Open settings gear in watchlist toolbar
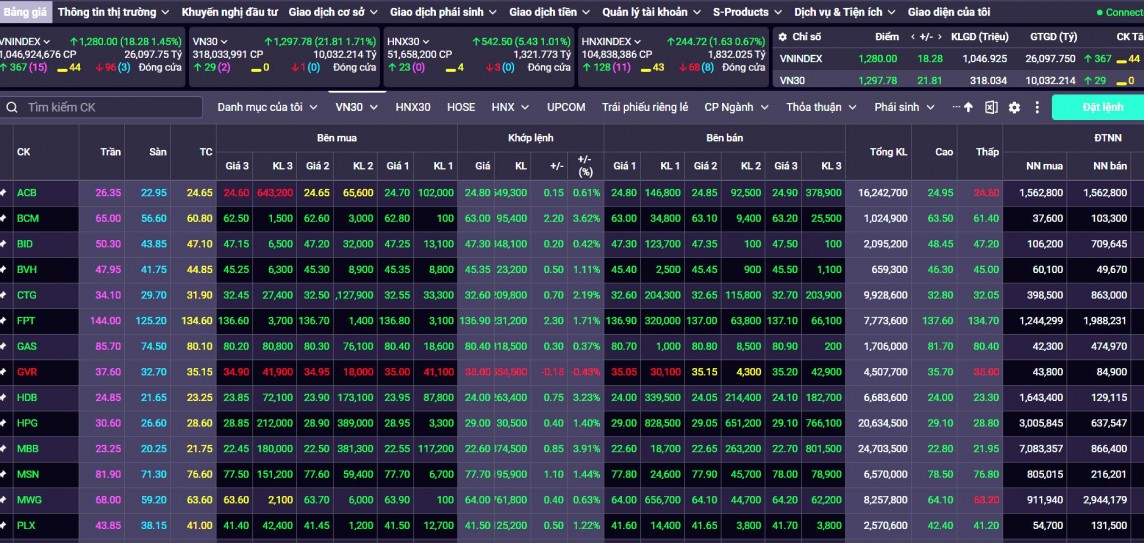This screenshot has height=543, width=1144. [x=1014, y=107]
